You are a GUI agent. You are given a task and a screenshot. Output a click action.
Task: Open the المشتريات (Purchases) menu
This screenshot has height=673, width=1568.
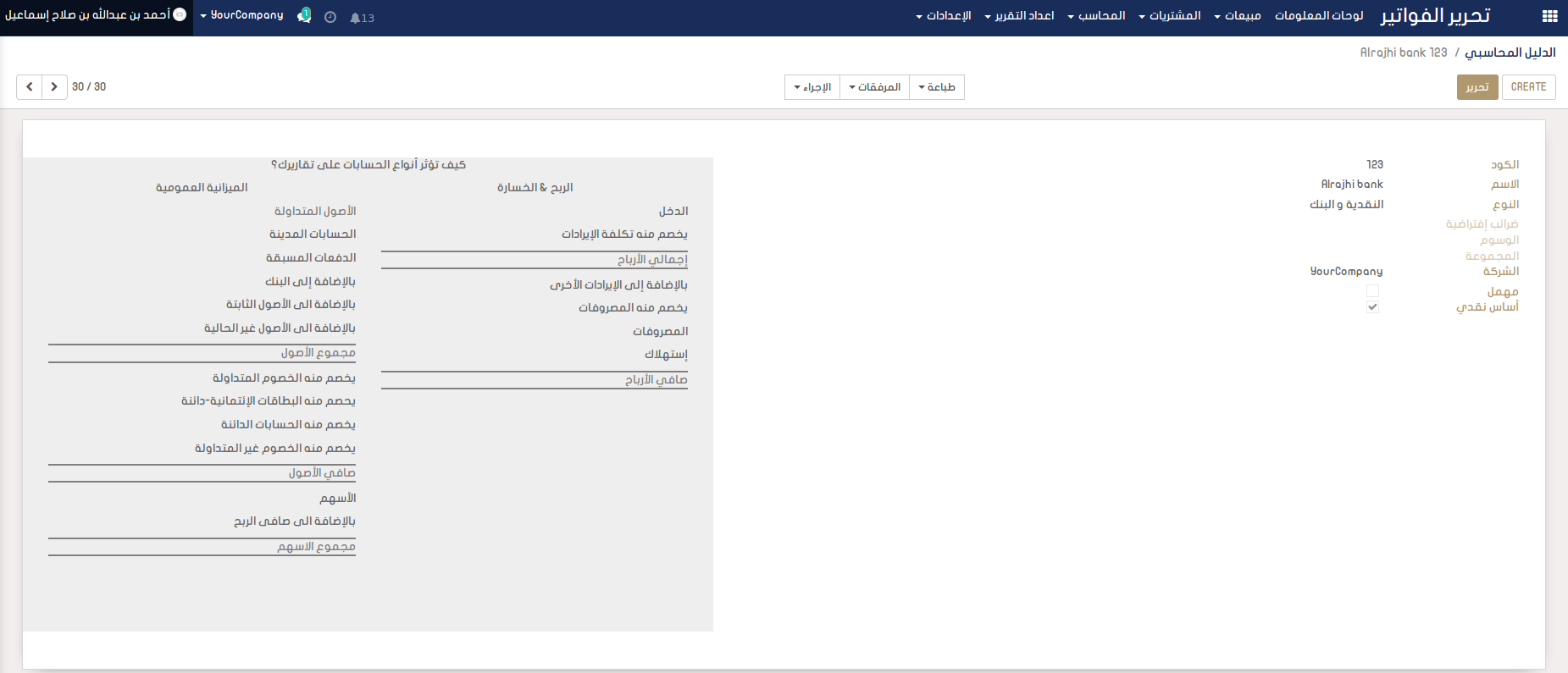point(1169,16)
